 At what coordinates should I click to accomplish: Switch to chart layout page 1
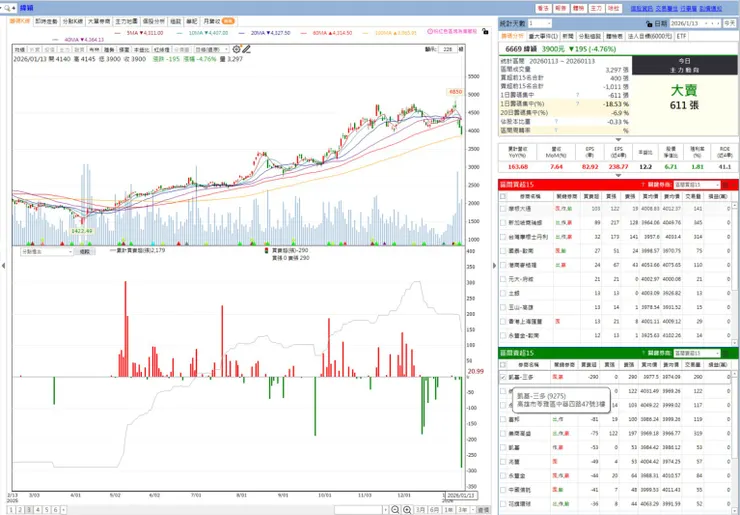11,510
